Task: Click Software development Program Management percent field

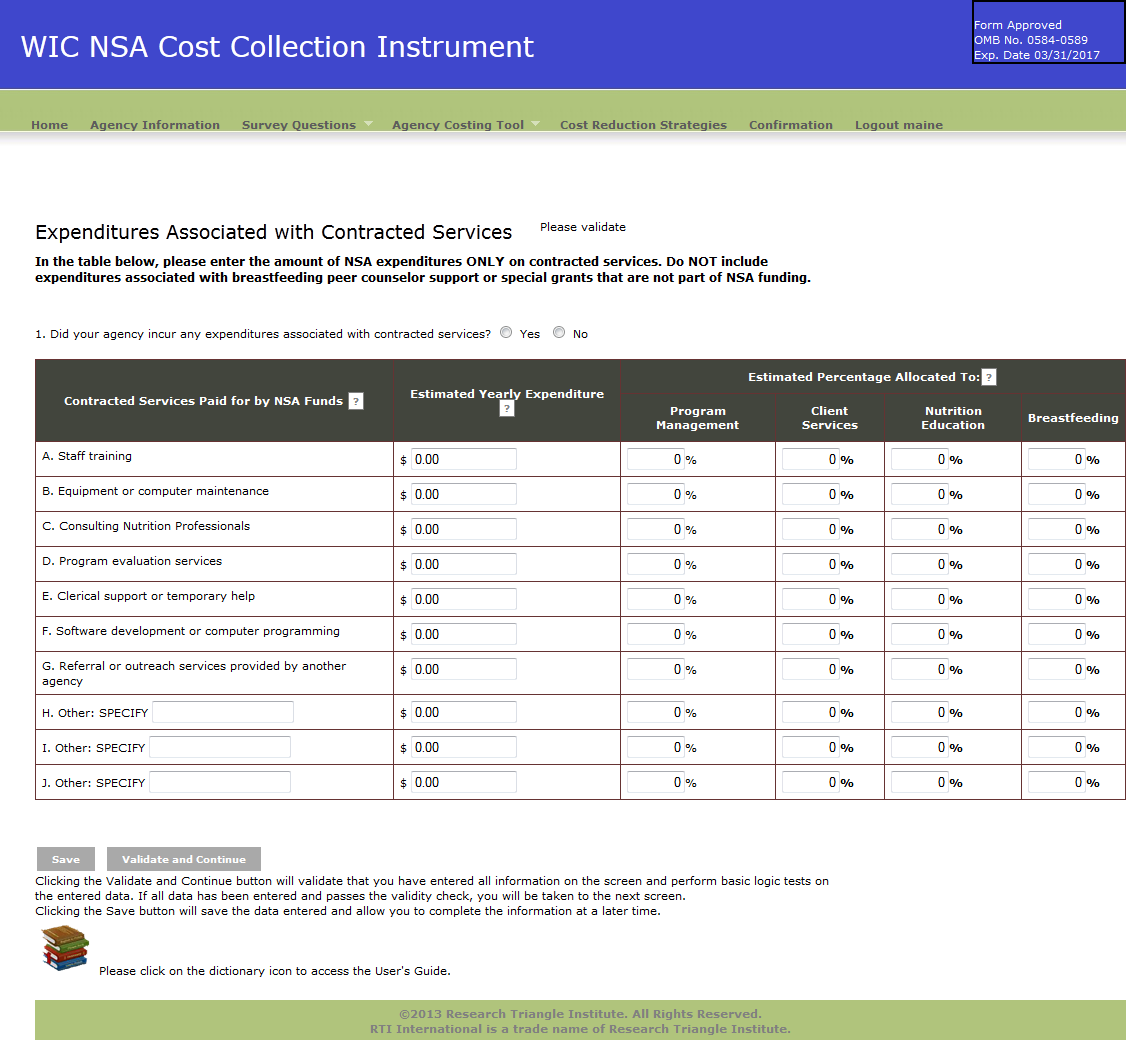Action: click(x=656, y=634)
